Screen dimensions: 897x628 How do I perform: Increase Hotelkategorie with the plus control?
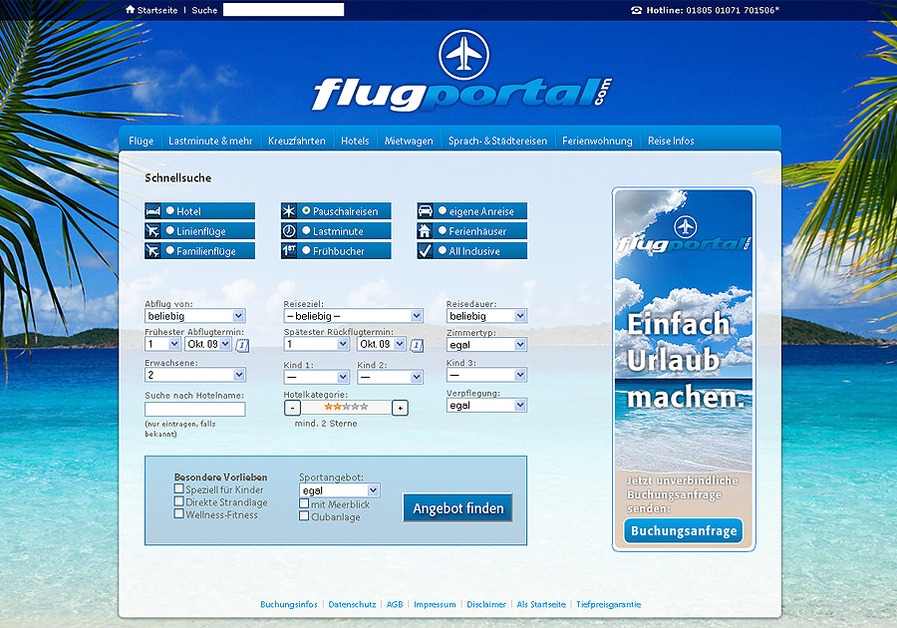[x=399, y=407]
